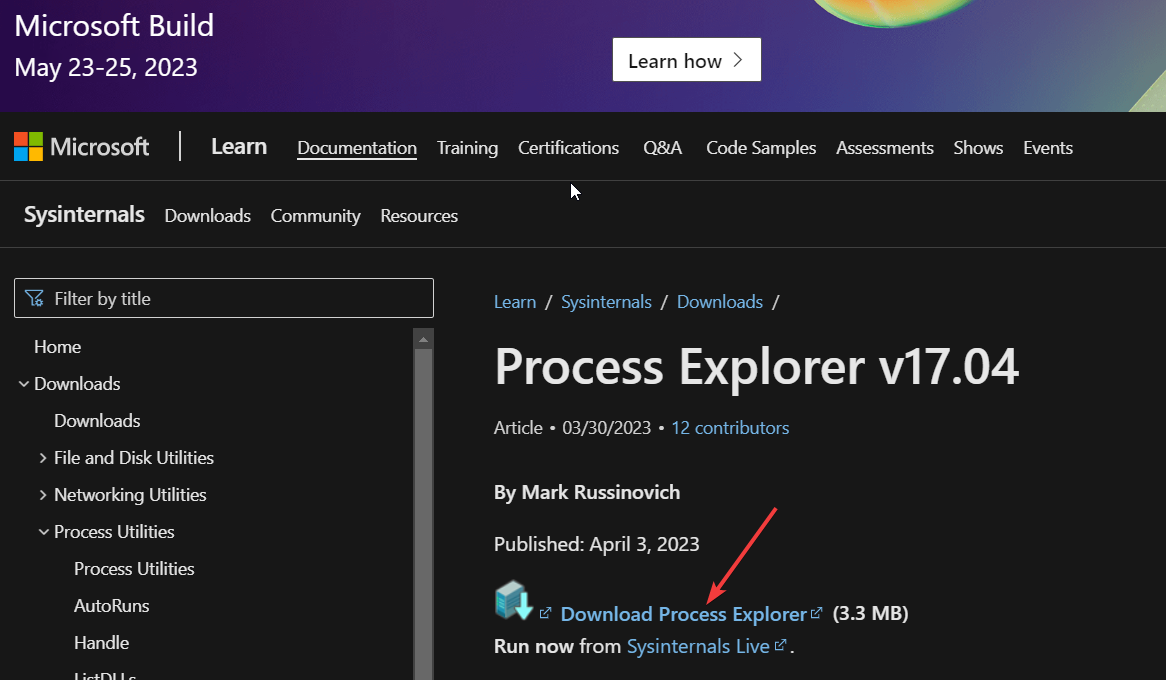1166x680 pixels.
Task: Expand the File and Disk Utilities section
Action: pos(42,457)
